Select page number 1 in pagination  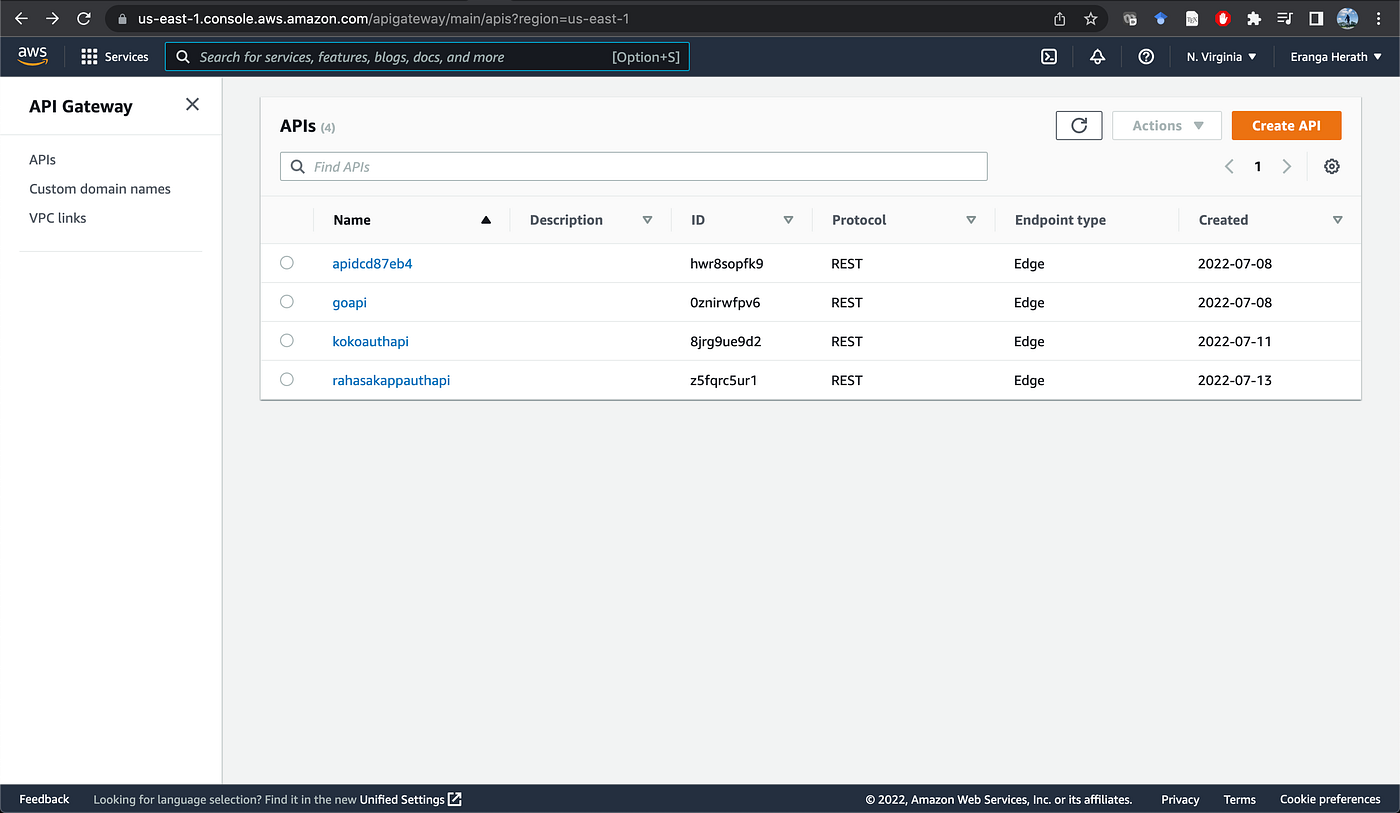tap(1258, 167)
